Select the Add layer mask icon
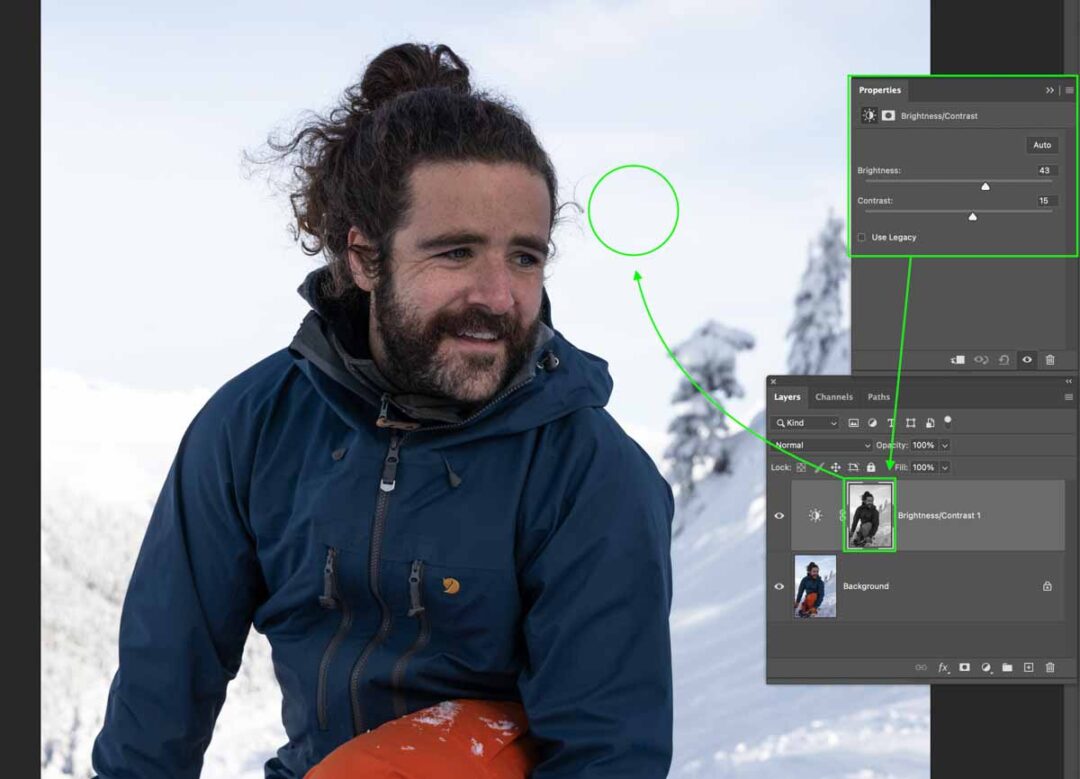This screenshot has width=1080, height=779. pyautogui.click(x=965, y=667)
